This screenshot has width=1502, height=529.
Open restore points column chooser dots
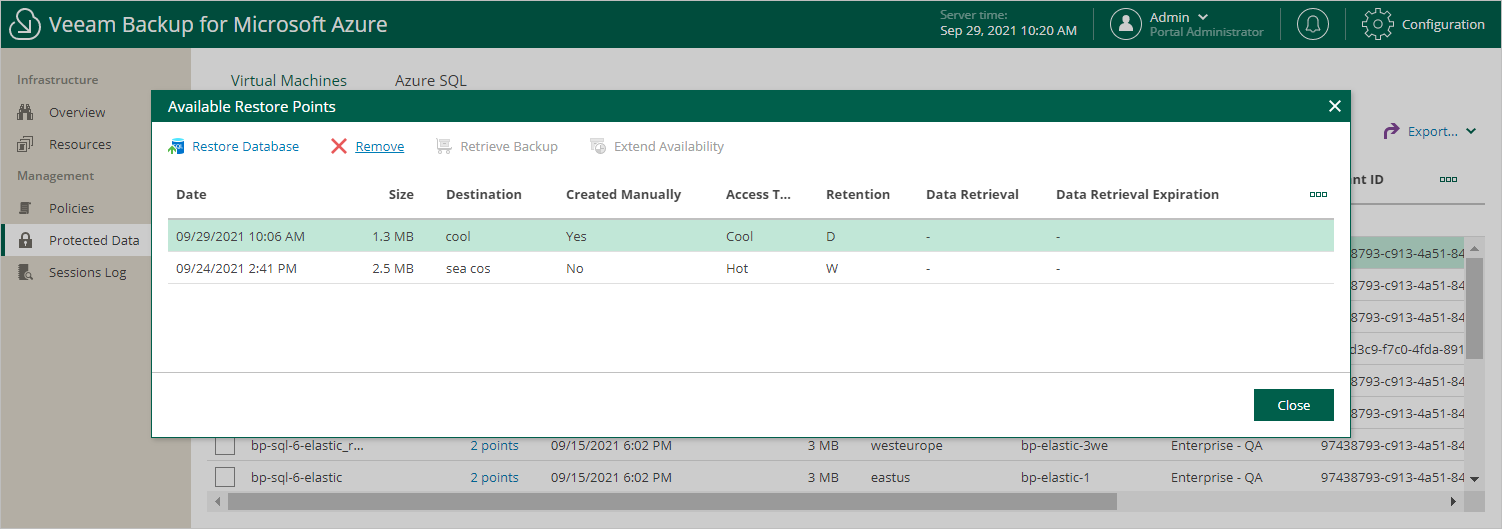tap(1318, 194)
